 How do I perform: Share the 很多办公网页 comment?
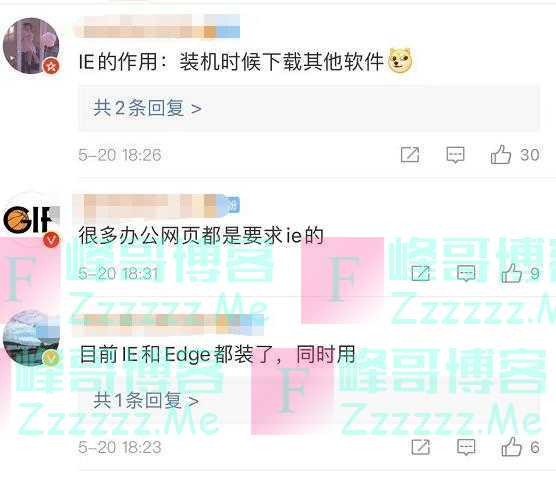click(420, 273)
